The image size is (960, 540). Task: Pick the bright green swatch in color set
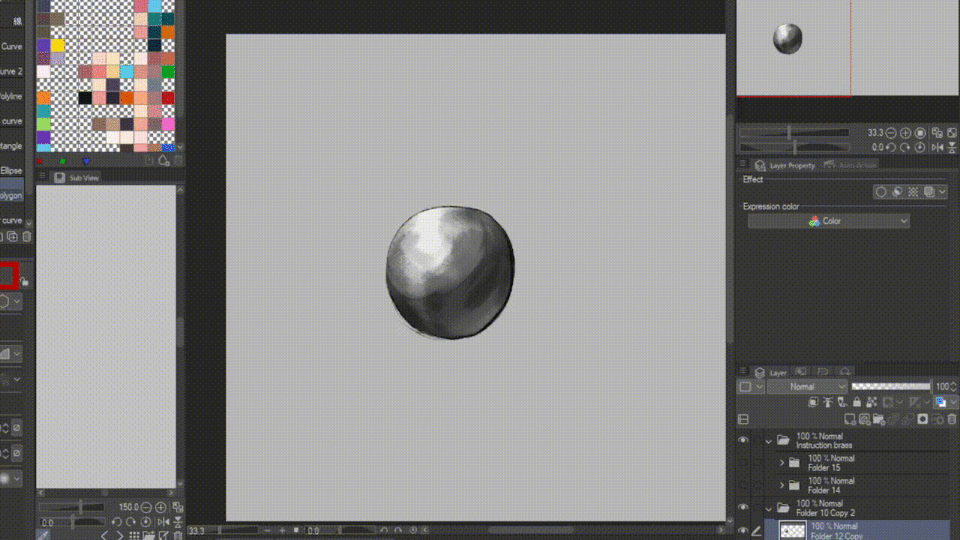pos(168,72)
